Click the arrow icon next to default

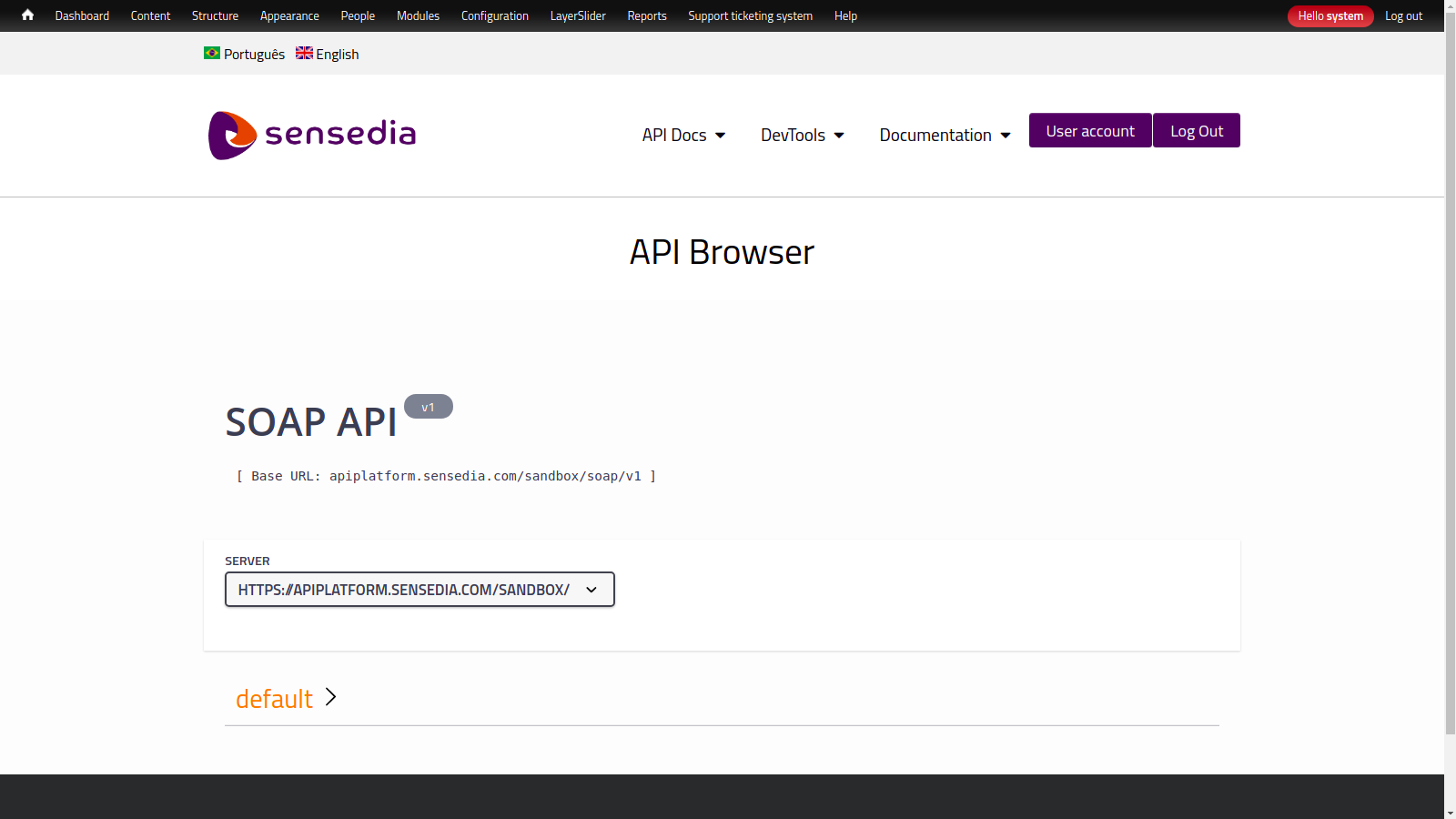point(330,698)
